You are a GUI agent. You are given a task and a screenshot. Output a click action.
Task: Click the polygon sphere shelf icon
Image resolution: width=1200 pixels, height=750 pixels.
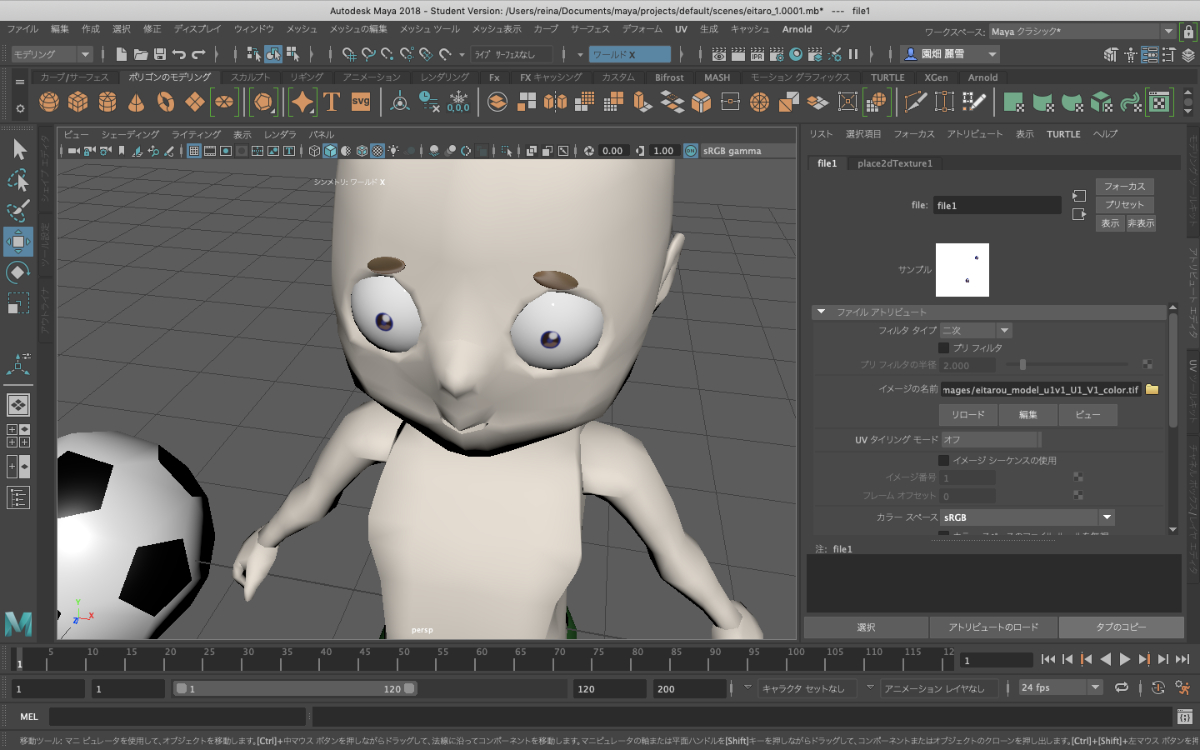click(x=48, y=102)
